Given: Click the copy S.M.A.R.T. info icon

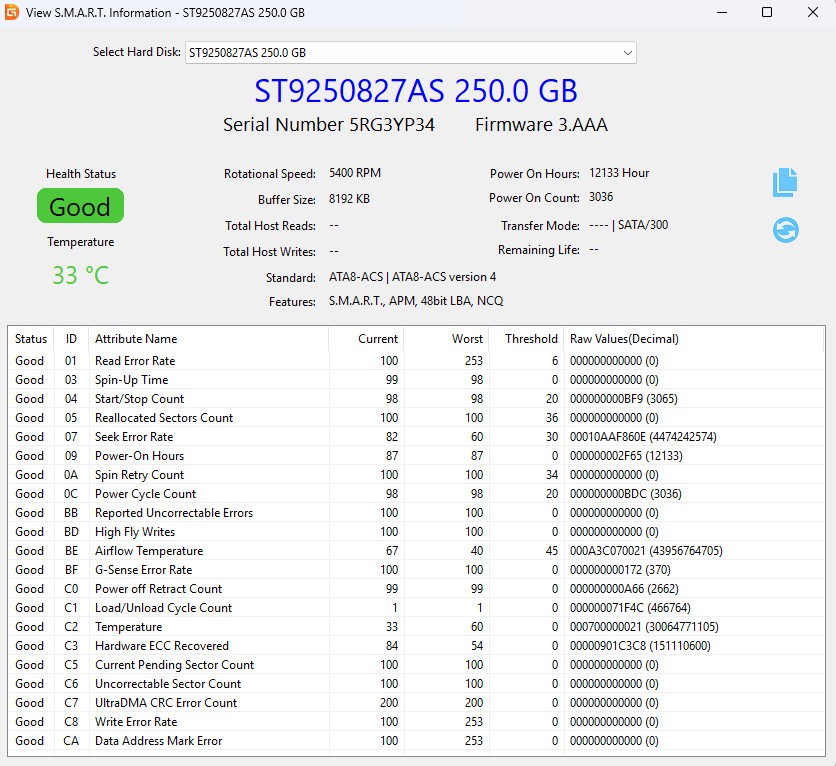Looking at the screenshot, I should pos(785,182).
